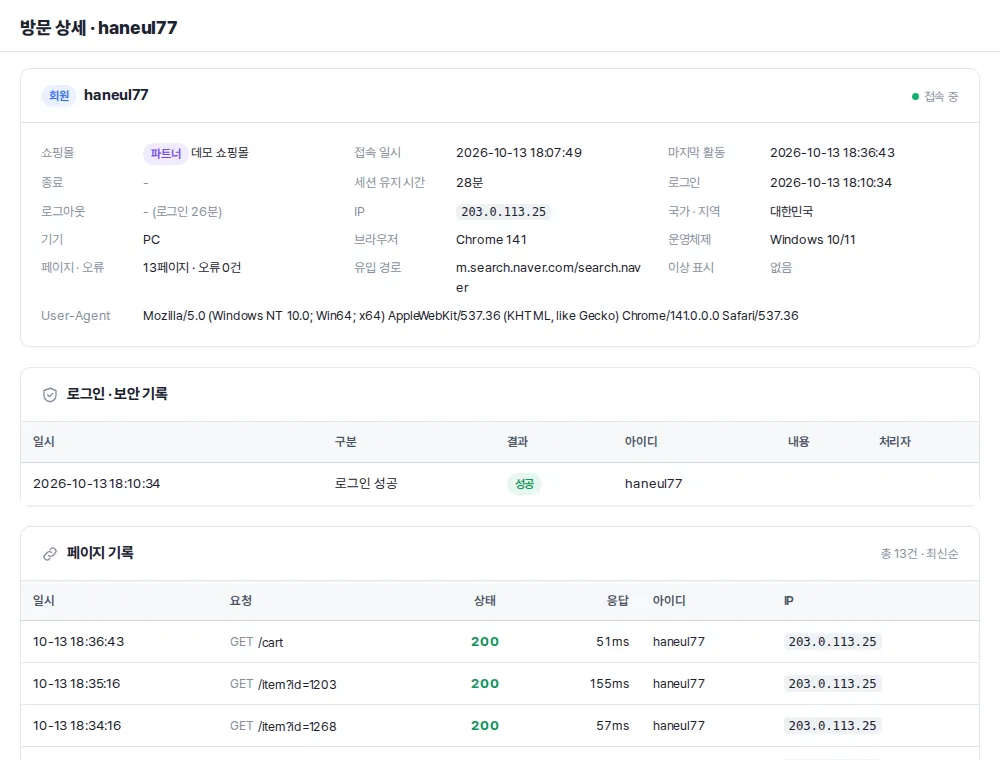
Task: Click the 57ms response time
Action: click(x=612, y=726)
